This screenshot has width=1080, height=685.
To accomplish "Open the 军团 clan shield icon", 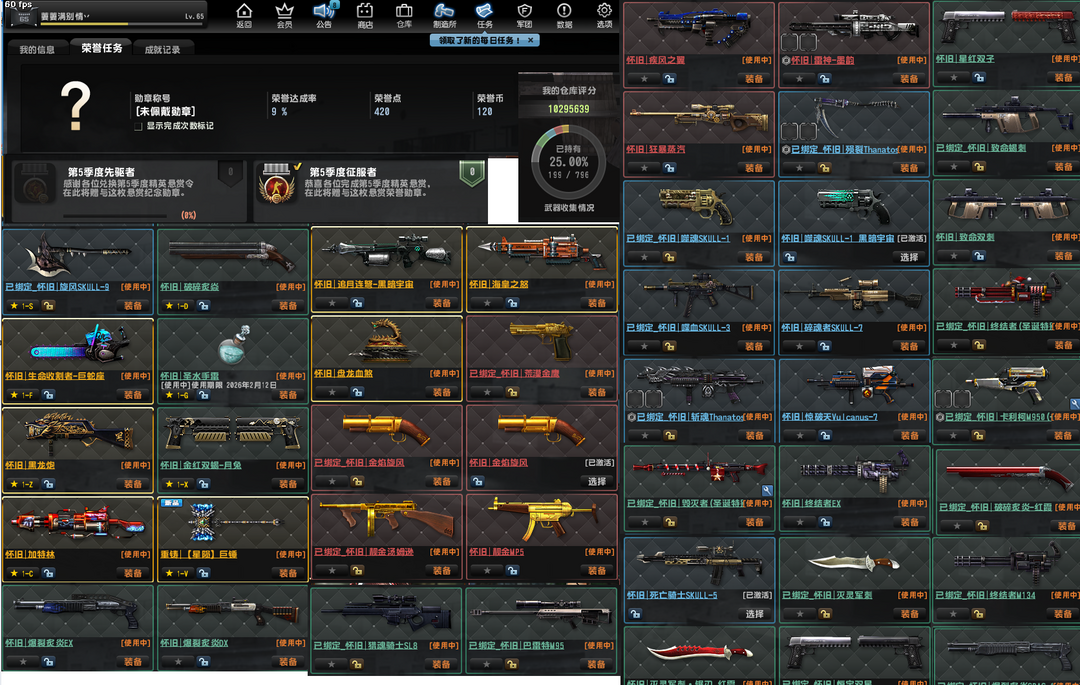I will pyautogui.click(x=524, y=15).
